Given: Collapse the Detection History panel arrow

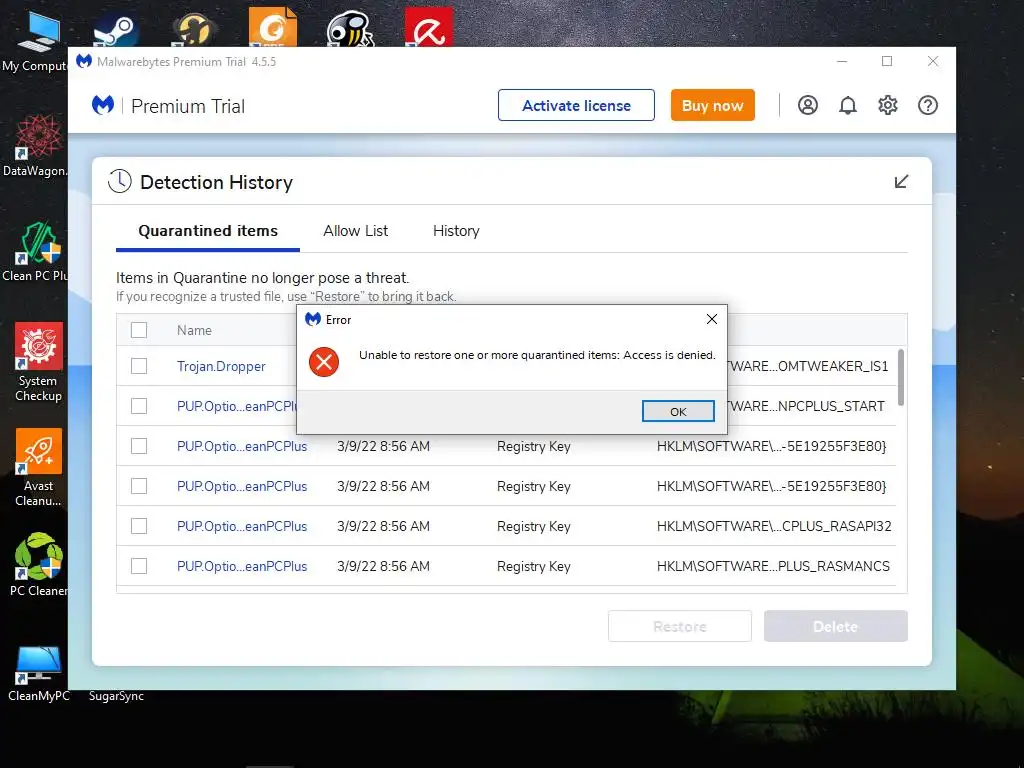Looking at the screenshot, I should (x=901, y=182).
